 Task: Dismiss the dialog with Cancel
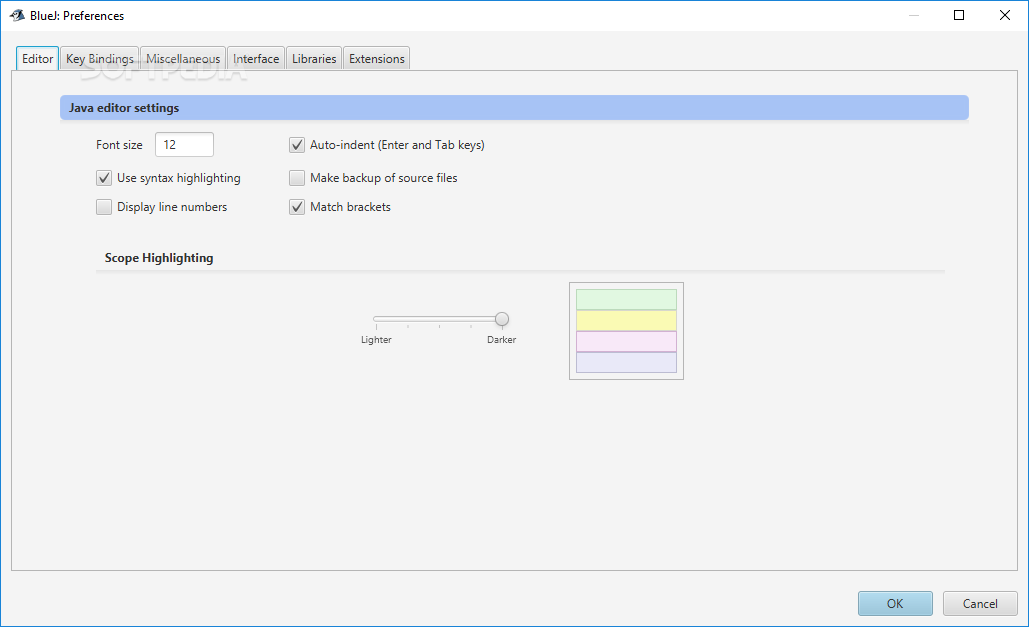[x=980, y=603]
